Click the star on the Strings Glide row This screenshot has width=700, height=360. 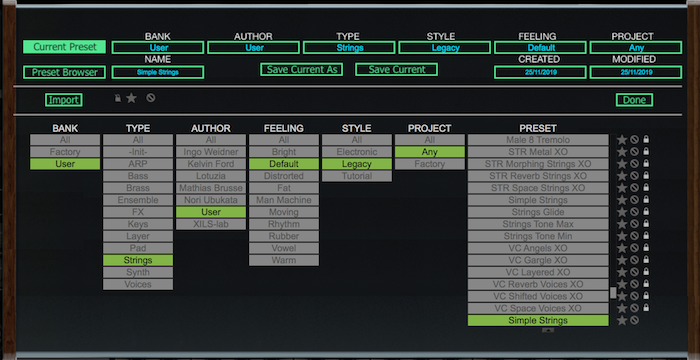tap(622, 212)
